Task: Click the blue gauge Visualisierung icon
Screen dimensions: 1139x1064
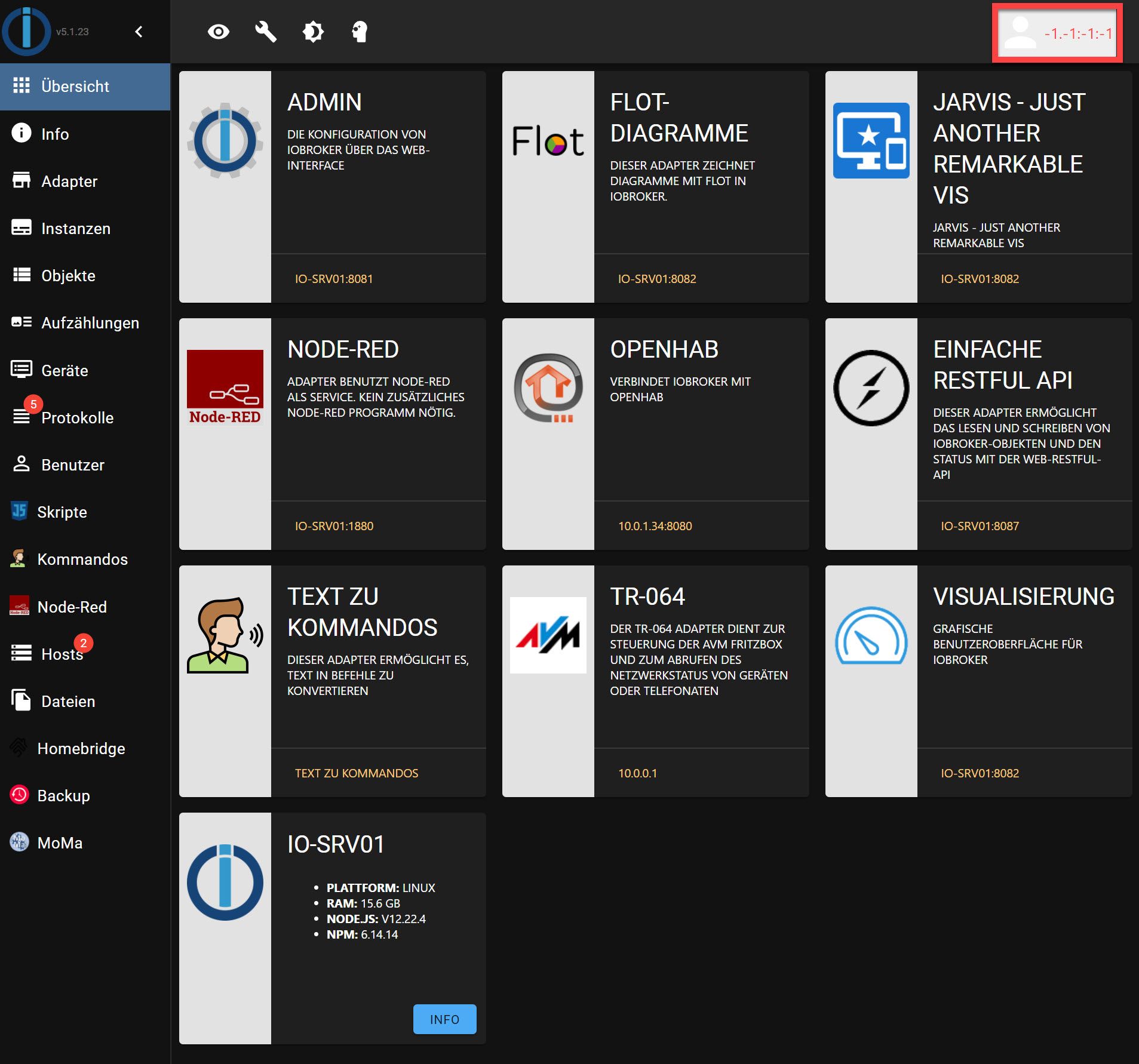Action: [x=871, y=635]
